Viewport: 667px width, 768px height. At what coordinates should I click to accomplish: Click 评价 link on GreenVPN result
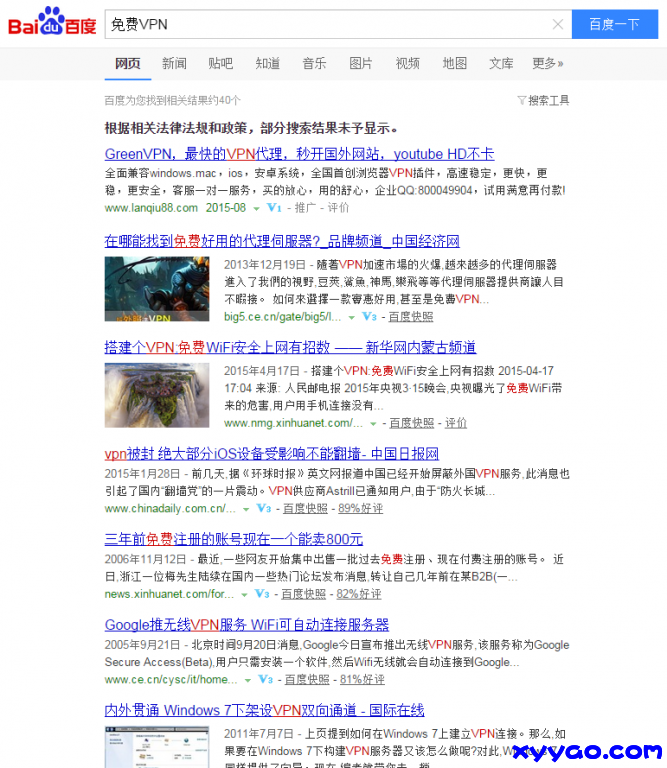338,208
